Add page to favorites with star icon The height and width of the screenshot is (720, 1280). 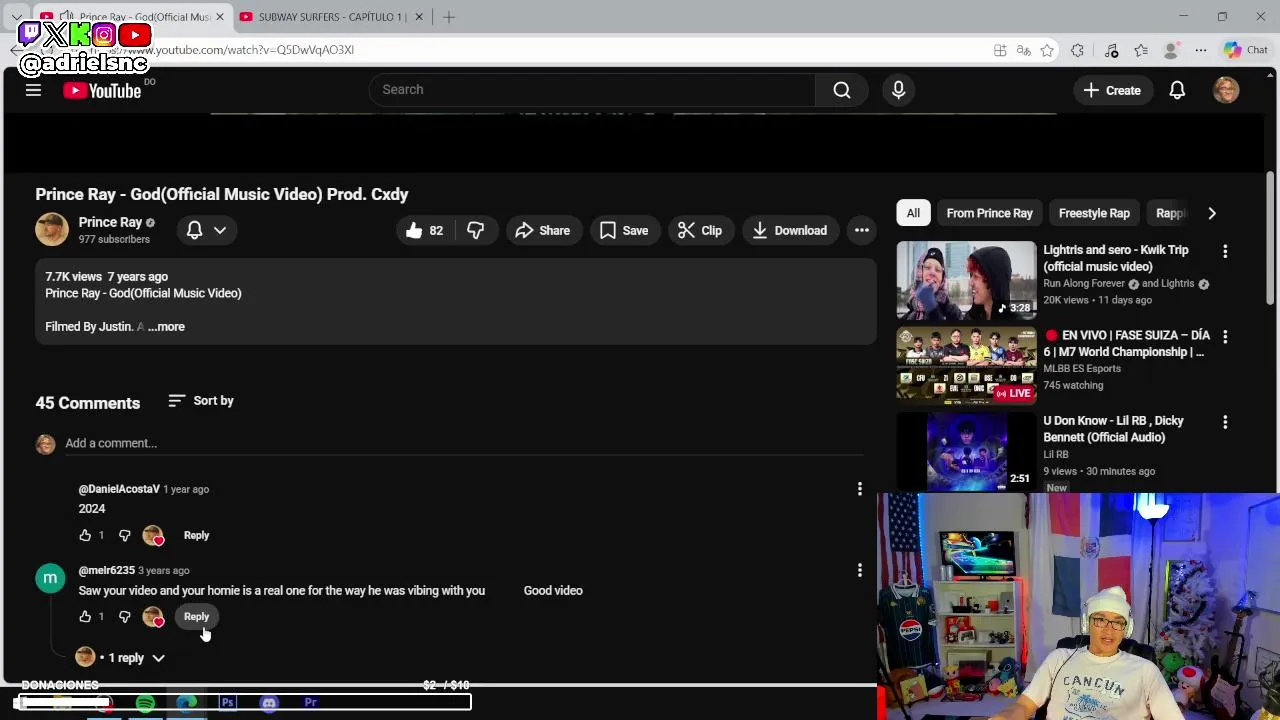click(1047, 50)
